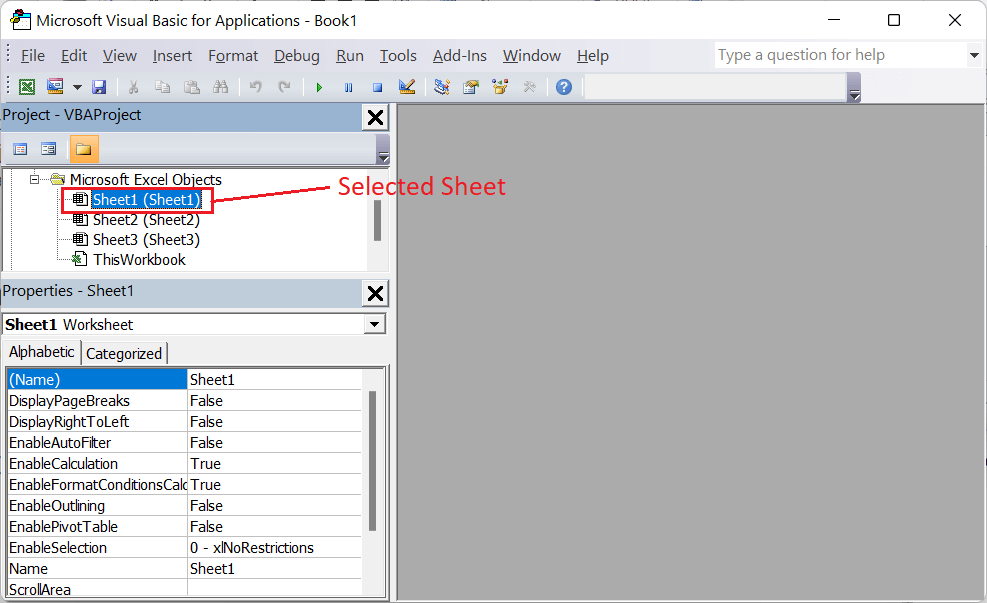Close the Properties - Sheet1 panel
987x603 pixels.
(x=375, y=293)
